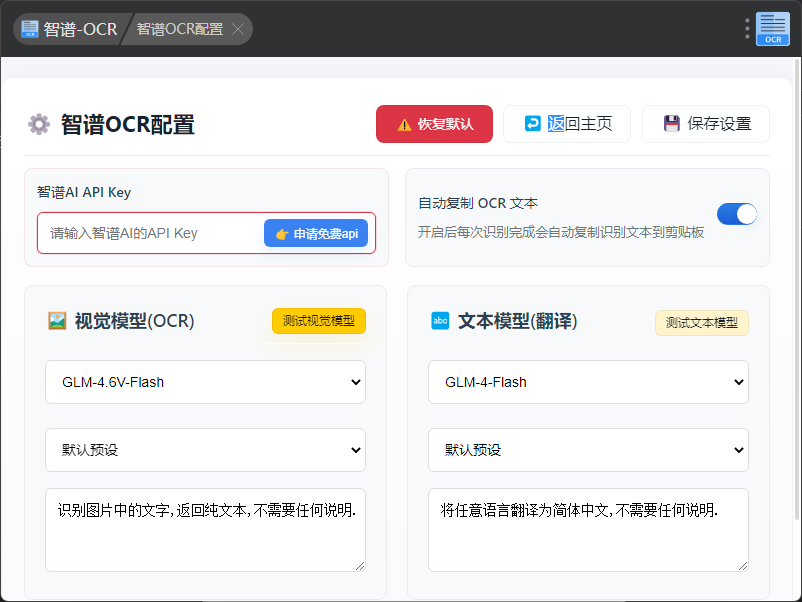Expand the GLM-4-Flash text model dropdown
The height and width of the screenshot is (602, 802).
(x=588, y=382)
